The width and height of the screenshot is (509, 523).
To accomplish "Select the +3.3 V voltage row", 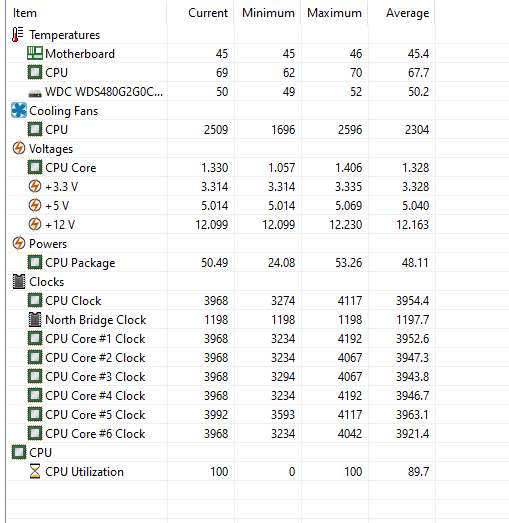I will [x=221, y=186].
